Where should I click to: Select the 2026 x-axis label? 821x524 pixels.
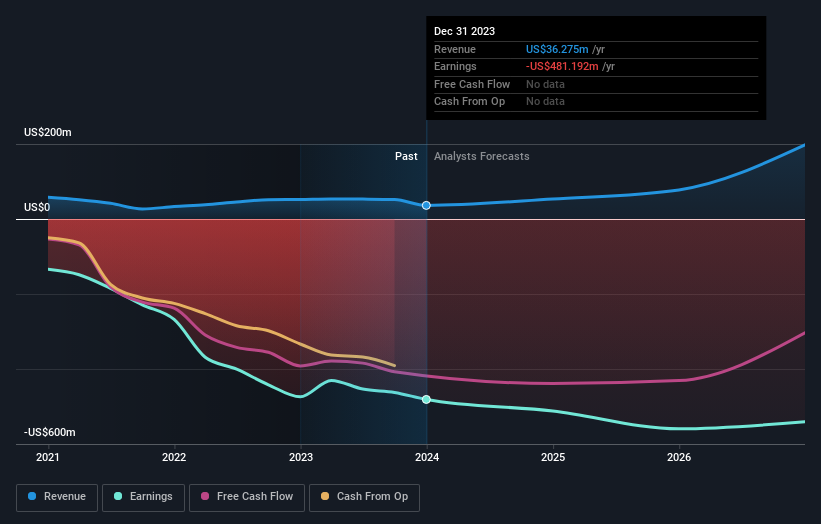point(679,457)
